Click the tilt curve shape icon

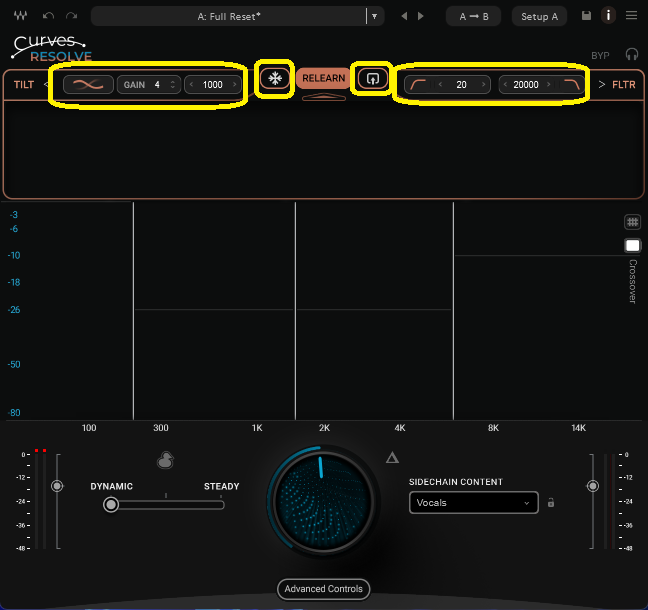pos(88,85)
